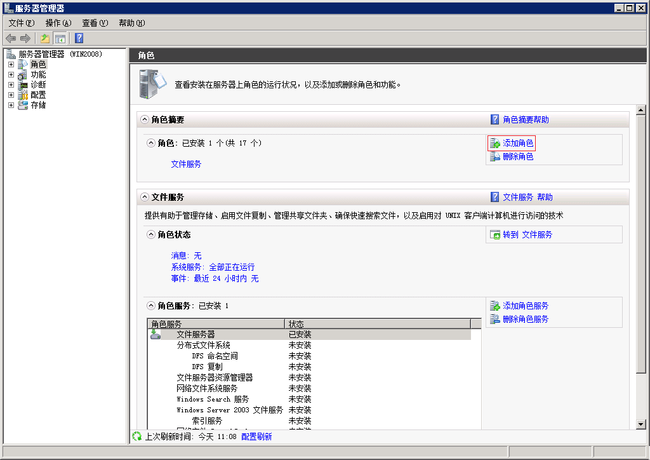This screenshot has width=650, height=460.
Task: Click the 转到 文件服务 link
Action: [x=528, y=235]
